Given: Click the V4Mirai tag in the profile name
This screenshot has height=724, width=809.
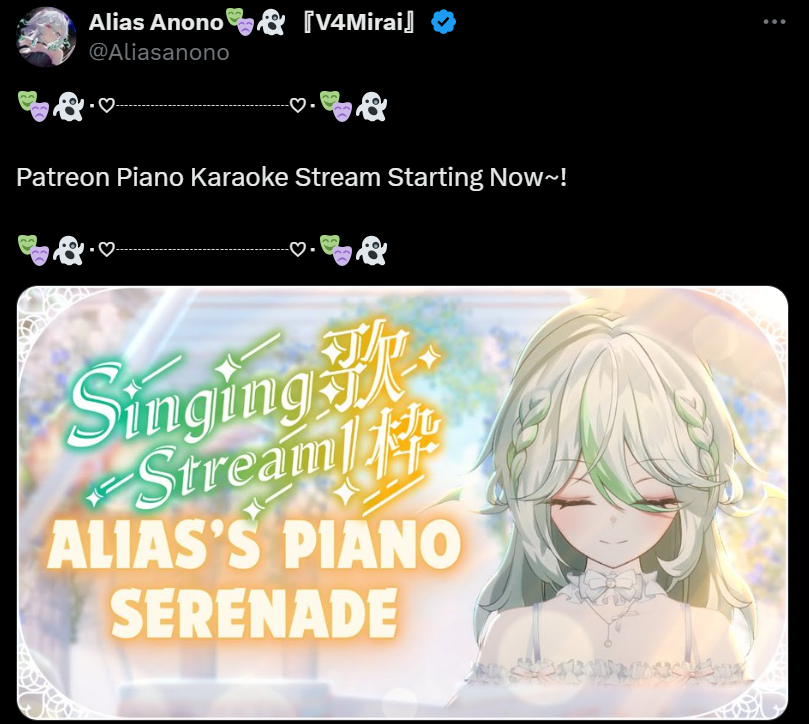Looking at the screenshot, I should tap(358, 22).
